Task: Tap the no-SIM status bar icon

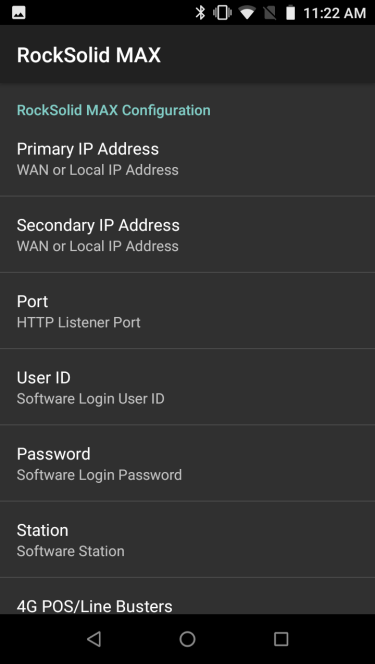Action: (269, 13)
